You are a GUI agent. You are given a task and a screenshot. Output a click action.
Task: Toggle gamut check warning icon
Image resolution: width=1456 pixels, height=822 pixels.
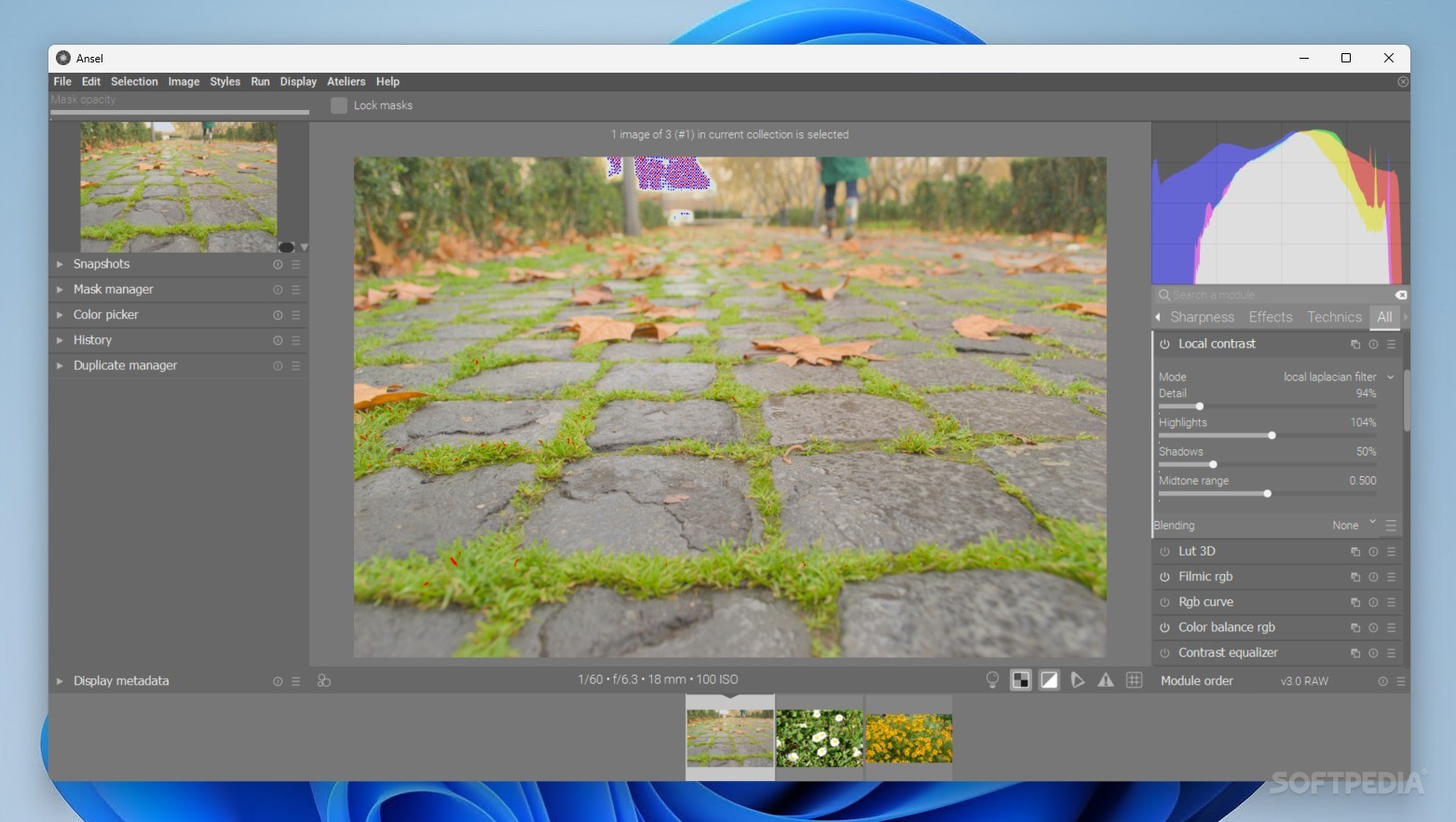click(1106, 680)
